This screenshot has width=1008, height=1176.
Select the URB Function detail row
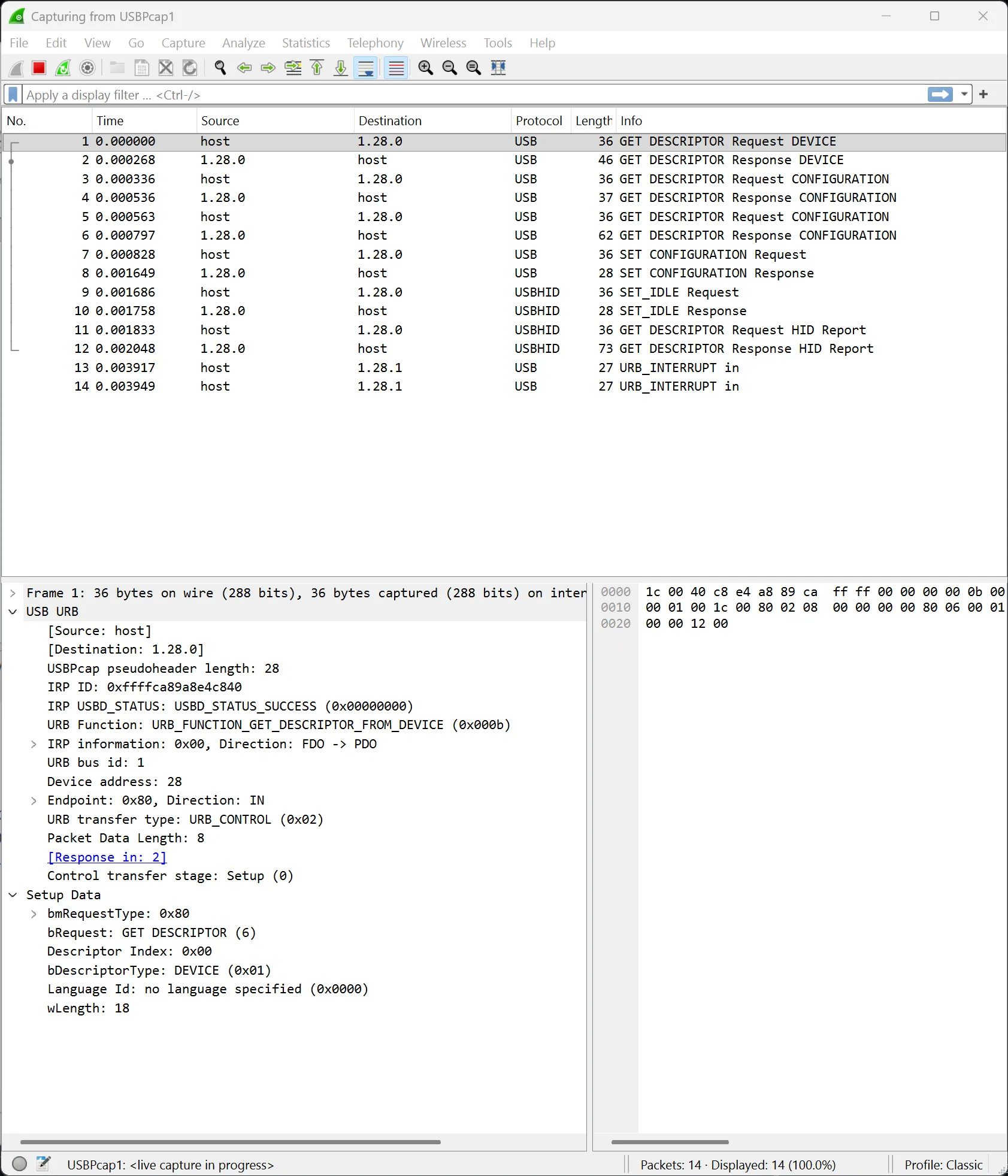279,725
